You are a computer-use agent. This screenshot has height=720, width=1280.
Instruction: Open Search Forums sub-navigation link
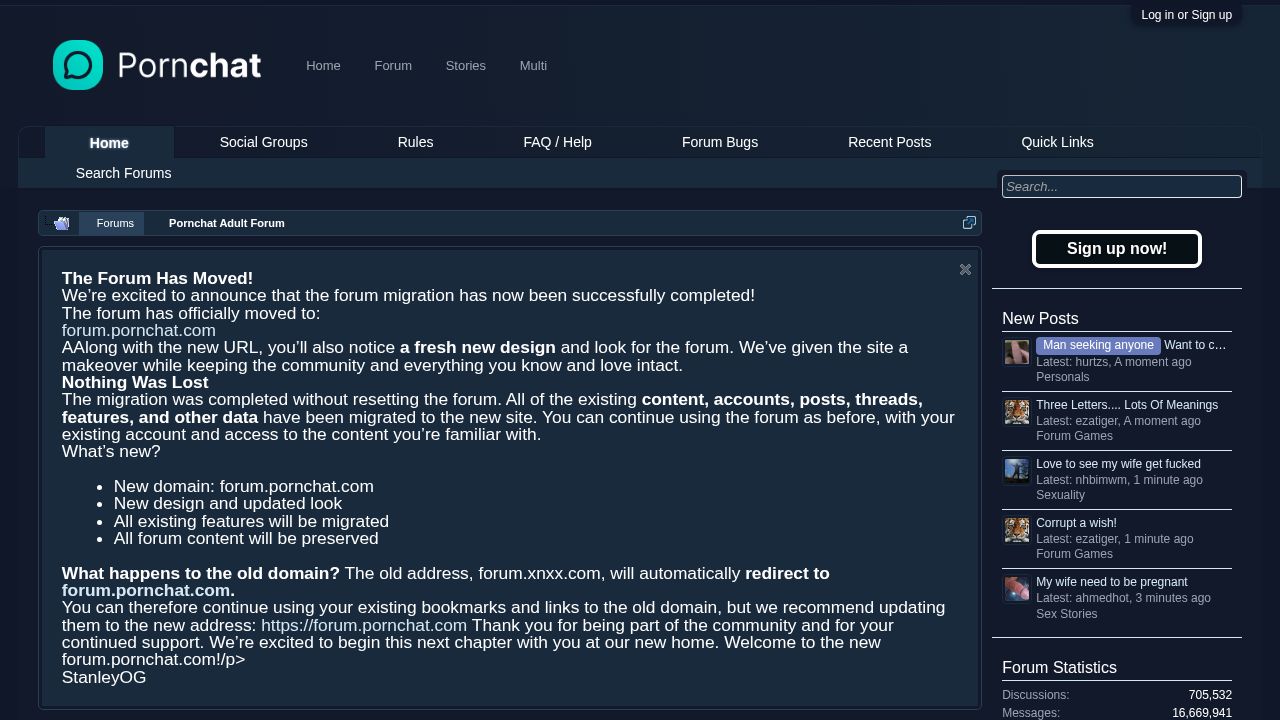point(123,173)
